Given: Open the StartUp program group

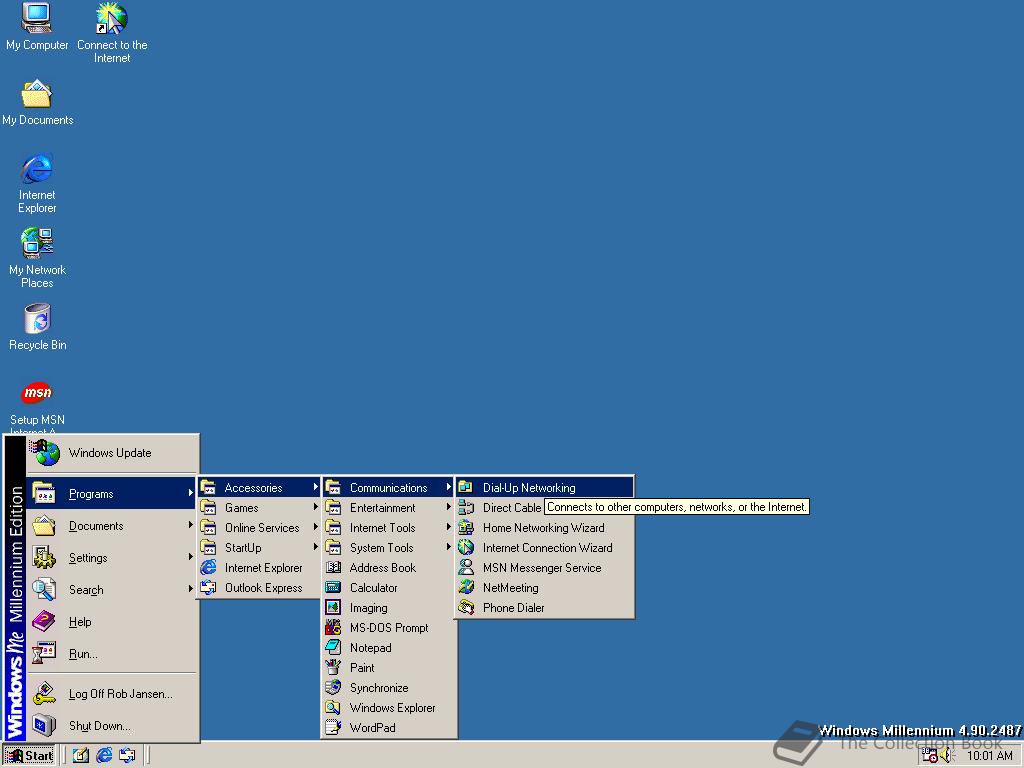Looking at the screenshot, I should pyautogui.click(x=259, y=547).
